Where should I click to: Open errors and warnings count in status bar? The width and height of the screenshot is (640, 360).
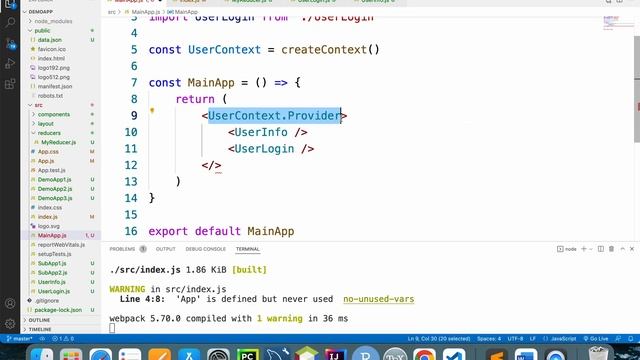(63, 339)
